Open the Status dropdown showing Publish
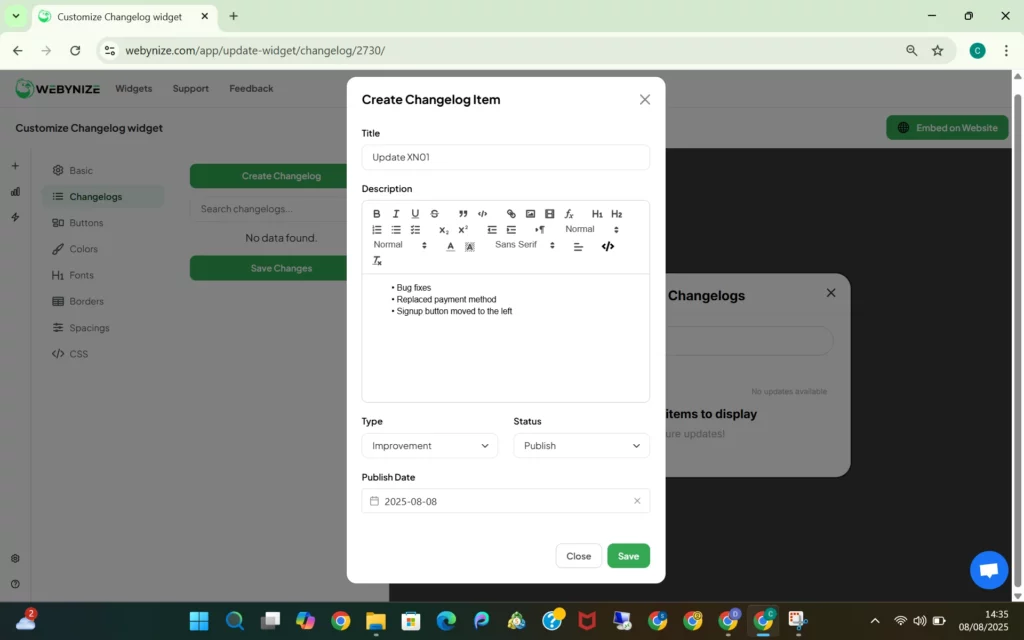Screen dimensions: 1024x640 click(x=581, y=445)
